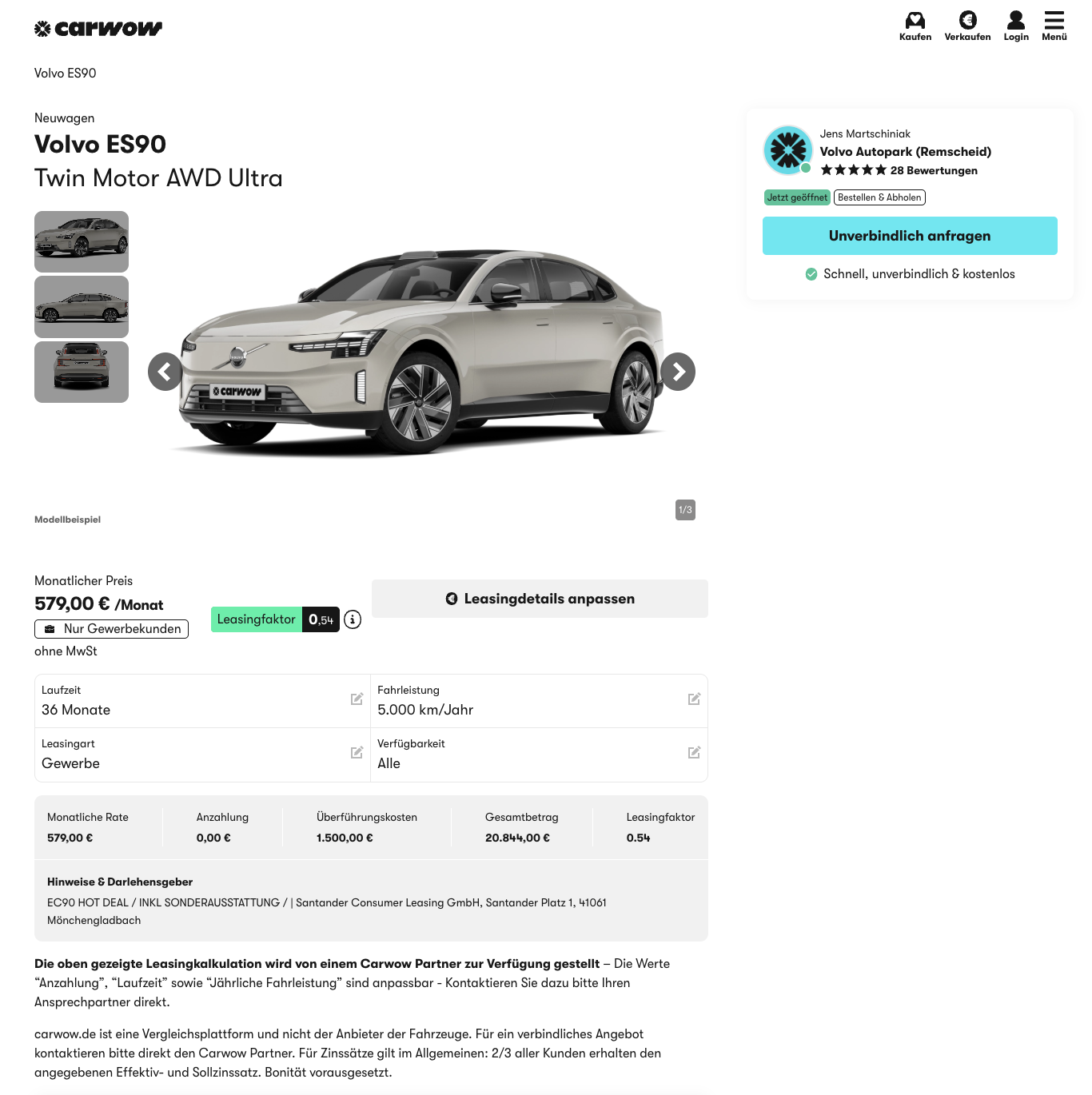Edit the Verfügbarkeit Alle setting

pos(694,753)
